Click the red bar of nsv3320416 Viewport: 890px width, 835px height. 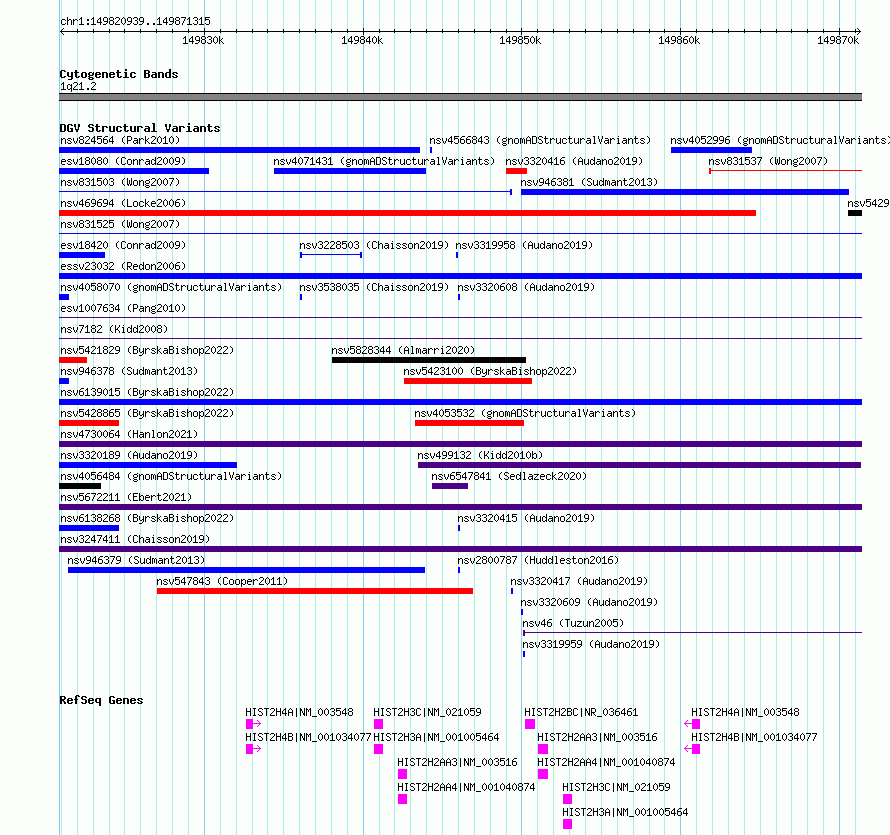coord(517,171)
